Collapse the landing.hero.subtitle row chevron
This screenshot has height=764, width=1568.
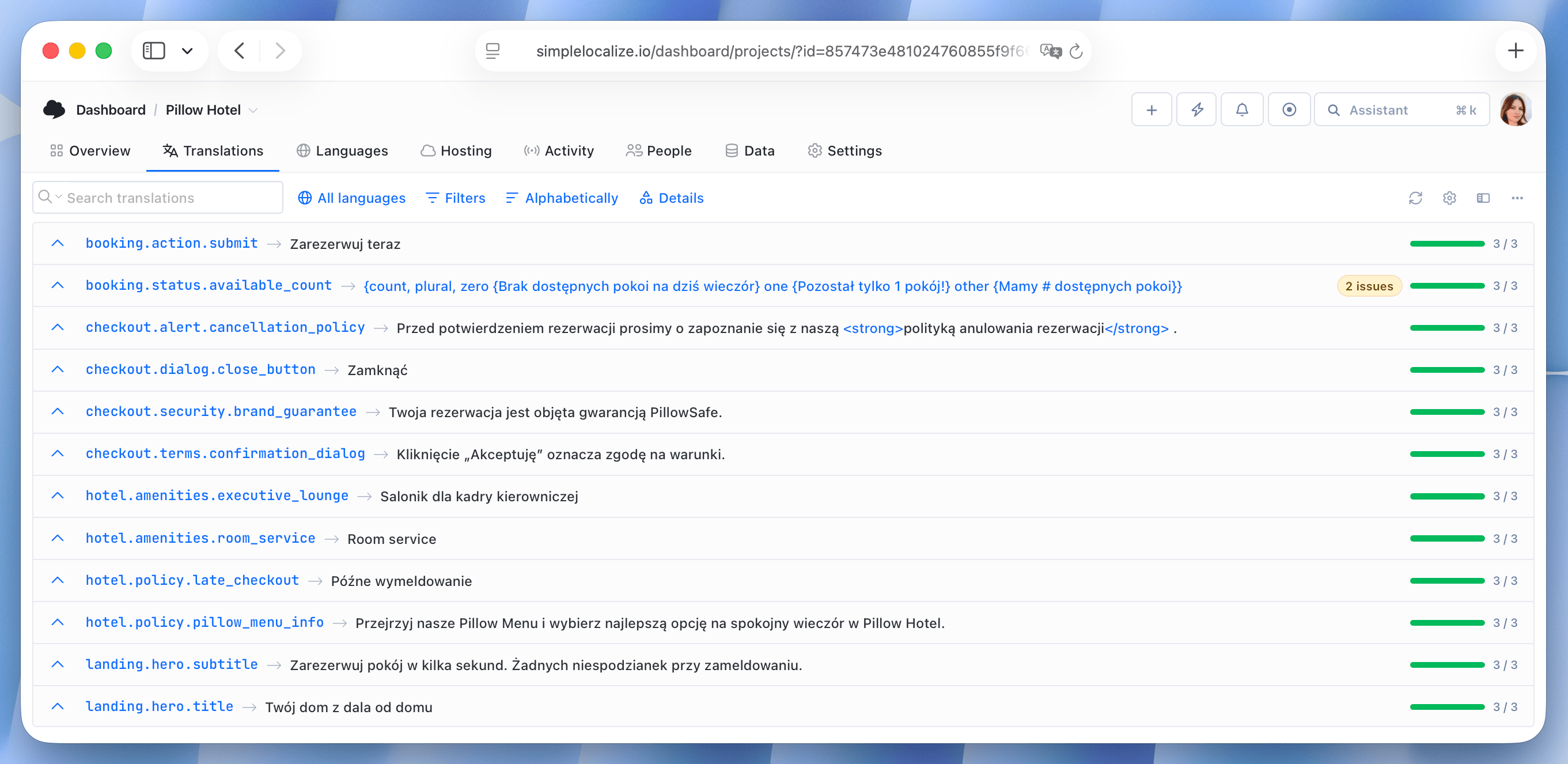click(x=58, y=664)
